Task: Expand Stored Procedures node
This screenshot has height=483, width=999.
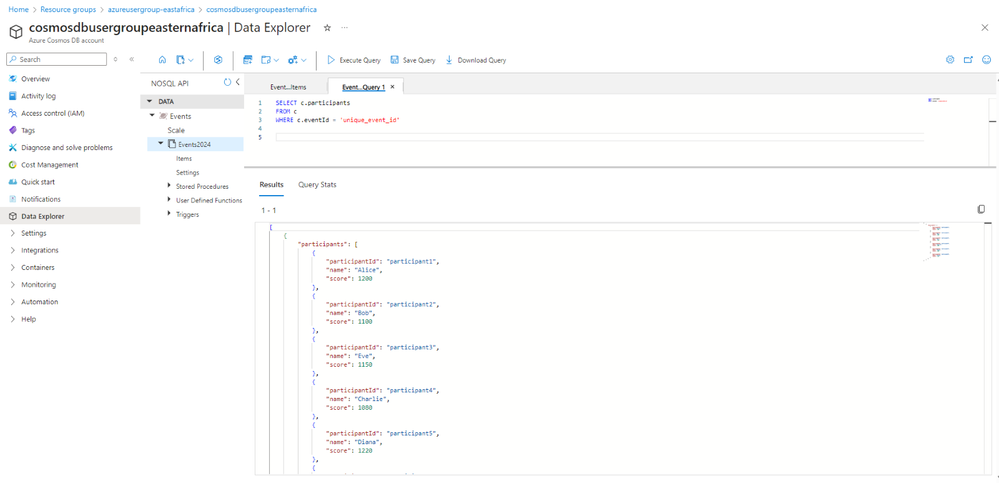Action: pyautogui.click(x=169, y=185)
